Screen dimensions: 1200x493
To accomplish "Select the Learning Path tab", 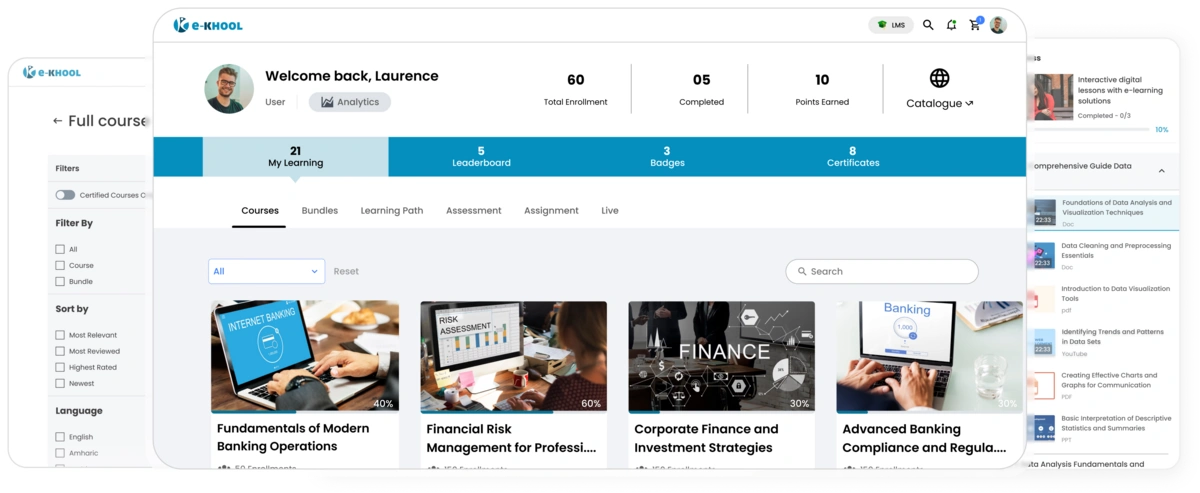I will (x=392, y=211).
